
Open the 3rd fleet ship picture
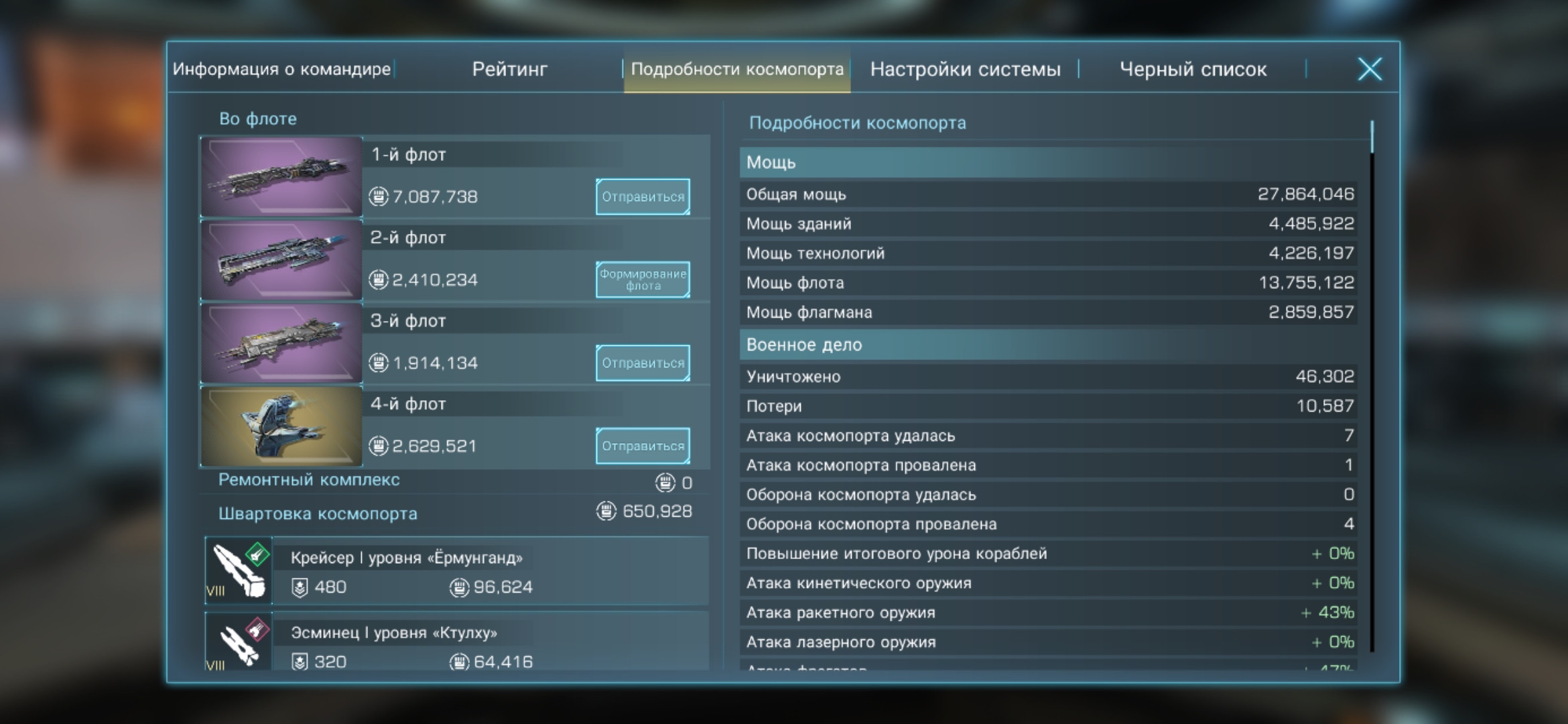pyautogui.click(x=281, y=343)
